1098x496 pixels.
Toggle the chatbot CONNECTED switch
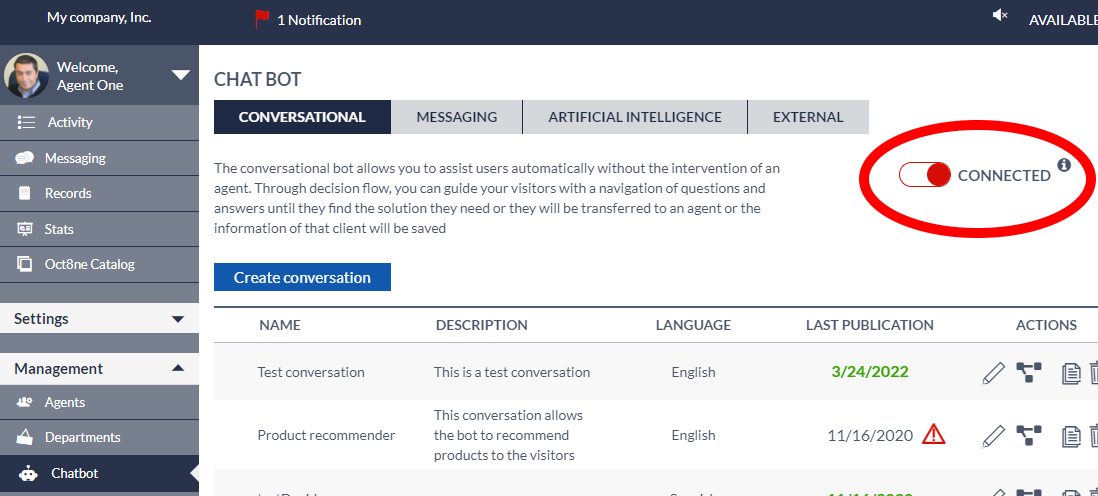[925, 175]
